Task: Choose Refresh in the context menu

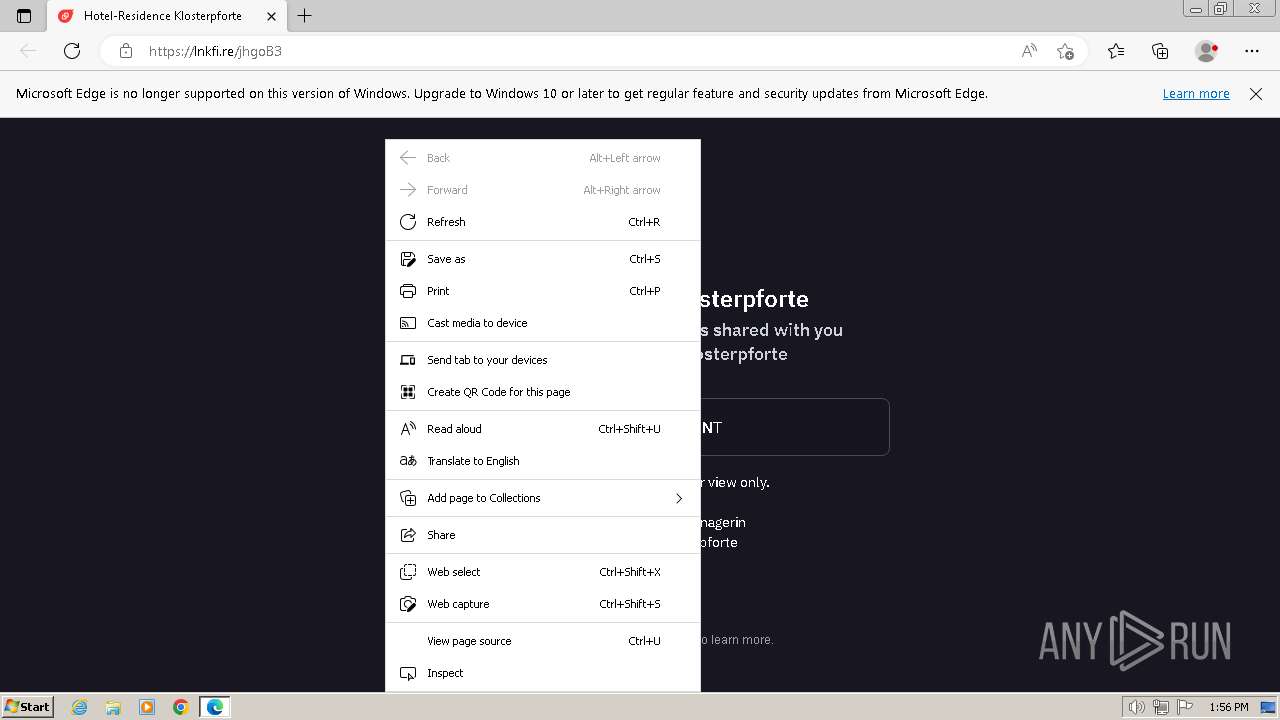Action: [x=543, y=222]
